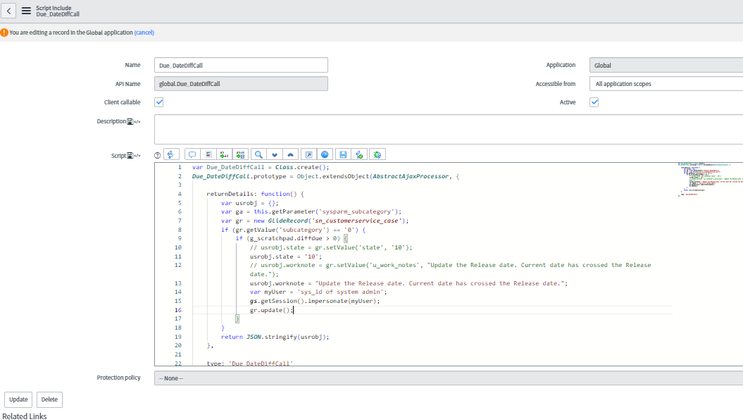Screen dimensions: 743x420
Task: Click the 'return JSON.stringify(usrobj)' line
Action: point(275,337)
